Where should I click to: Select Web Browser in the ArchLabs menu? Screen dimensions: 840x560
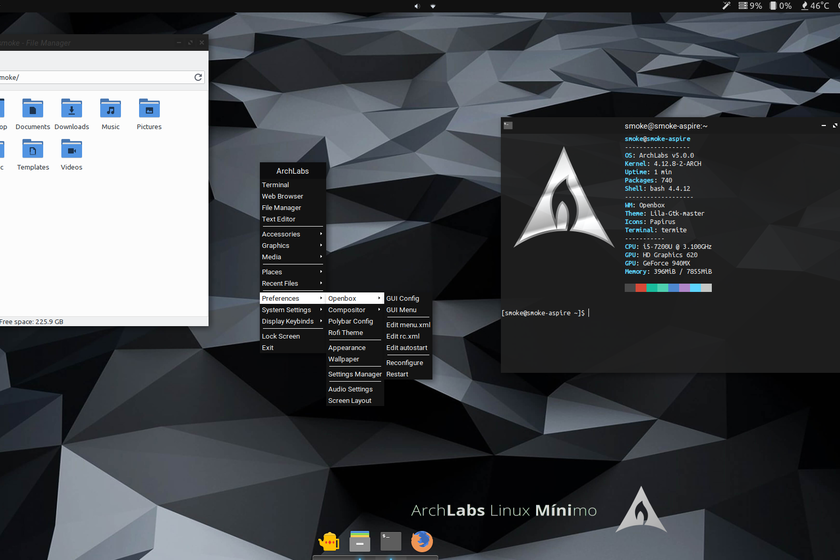coord(292,196)
